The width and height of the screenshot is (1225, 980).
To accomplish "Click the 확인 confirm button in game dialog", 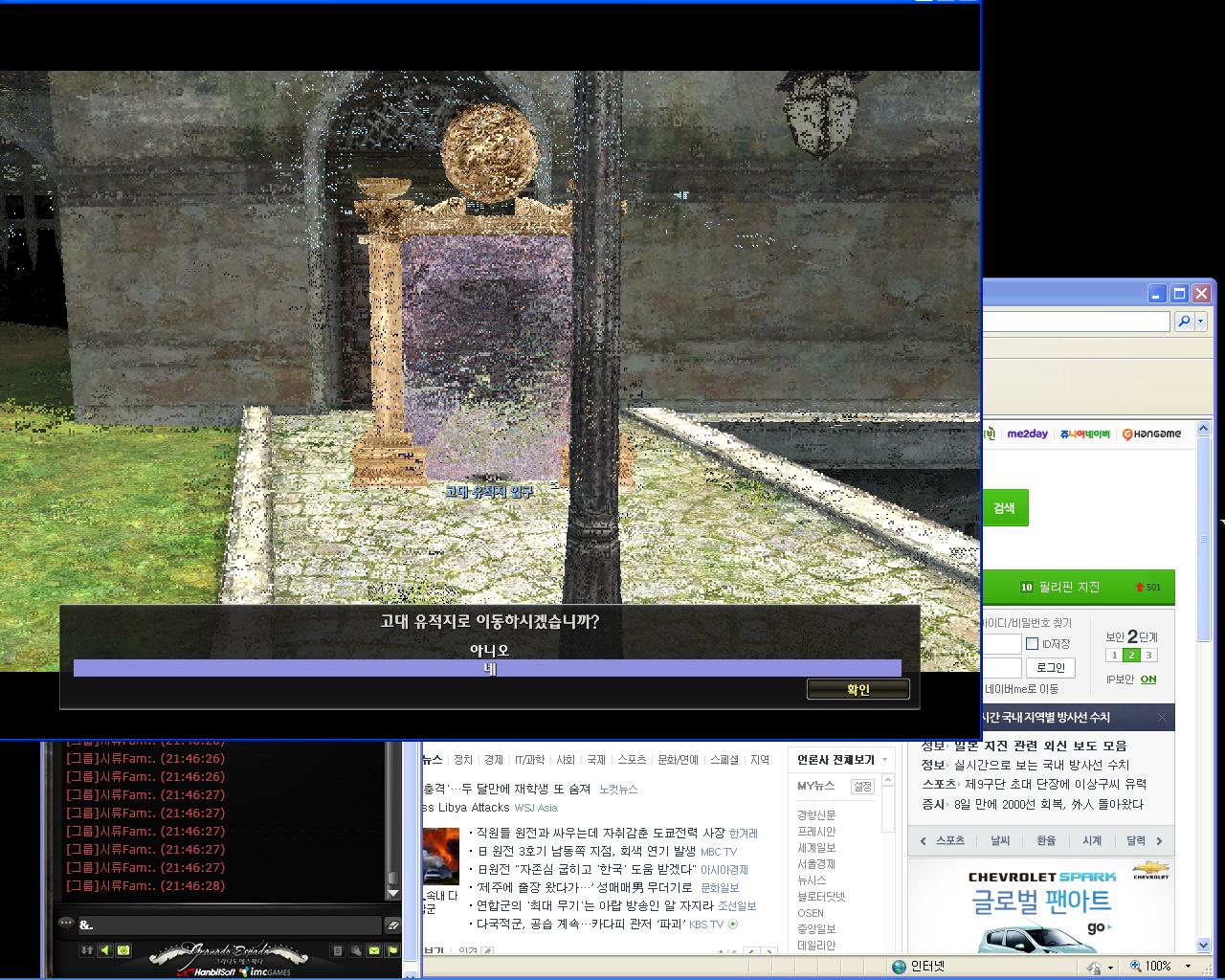I will (857, 689).
